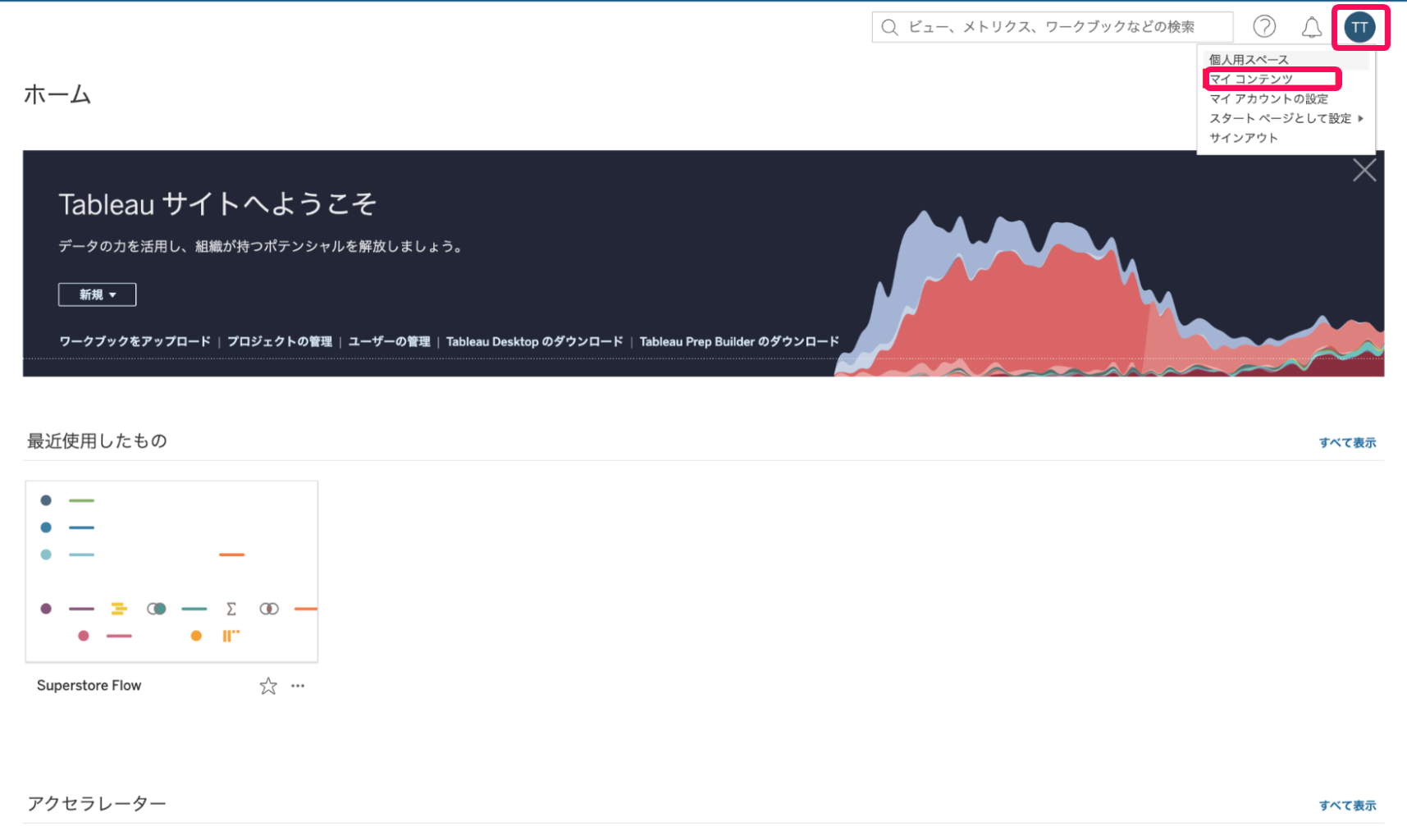Select 個人用スペース menu item

pos(1286,60)
